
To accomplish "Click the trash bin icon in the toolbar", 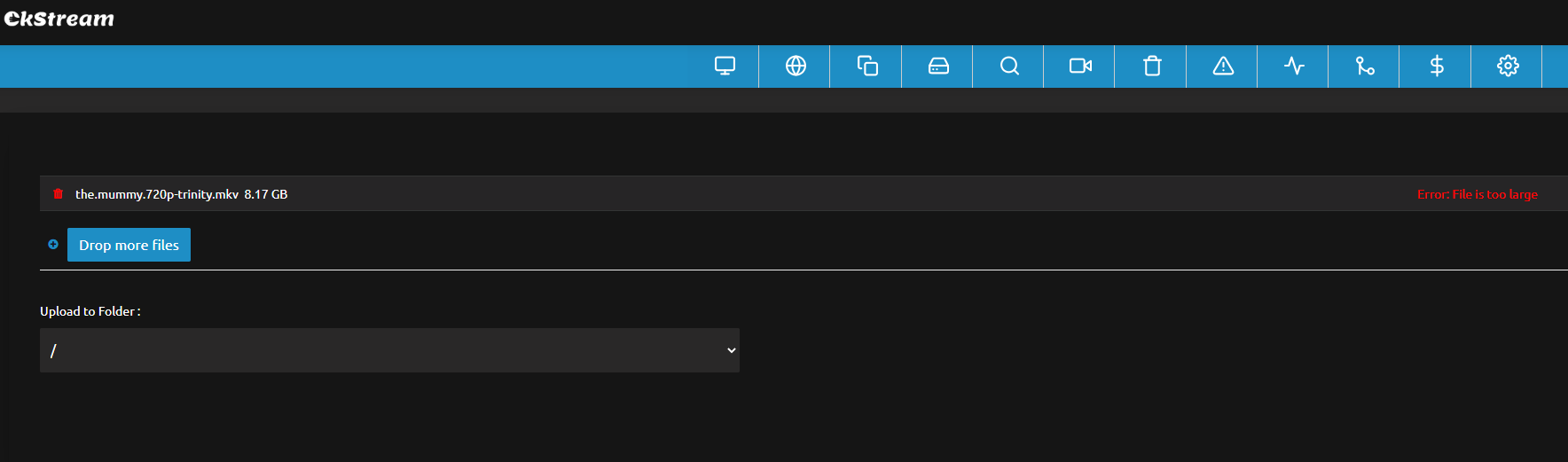I will coord(1152,67).
